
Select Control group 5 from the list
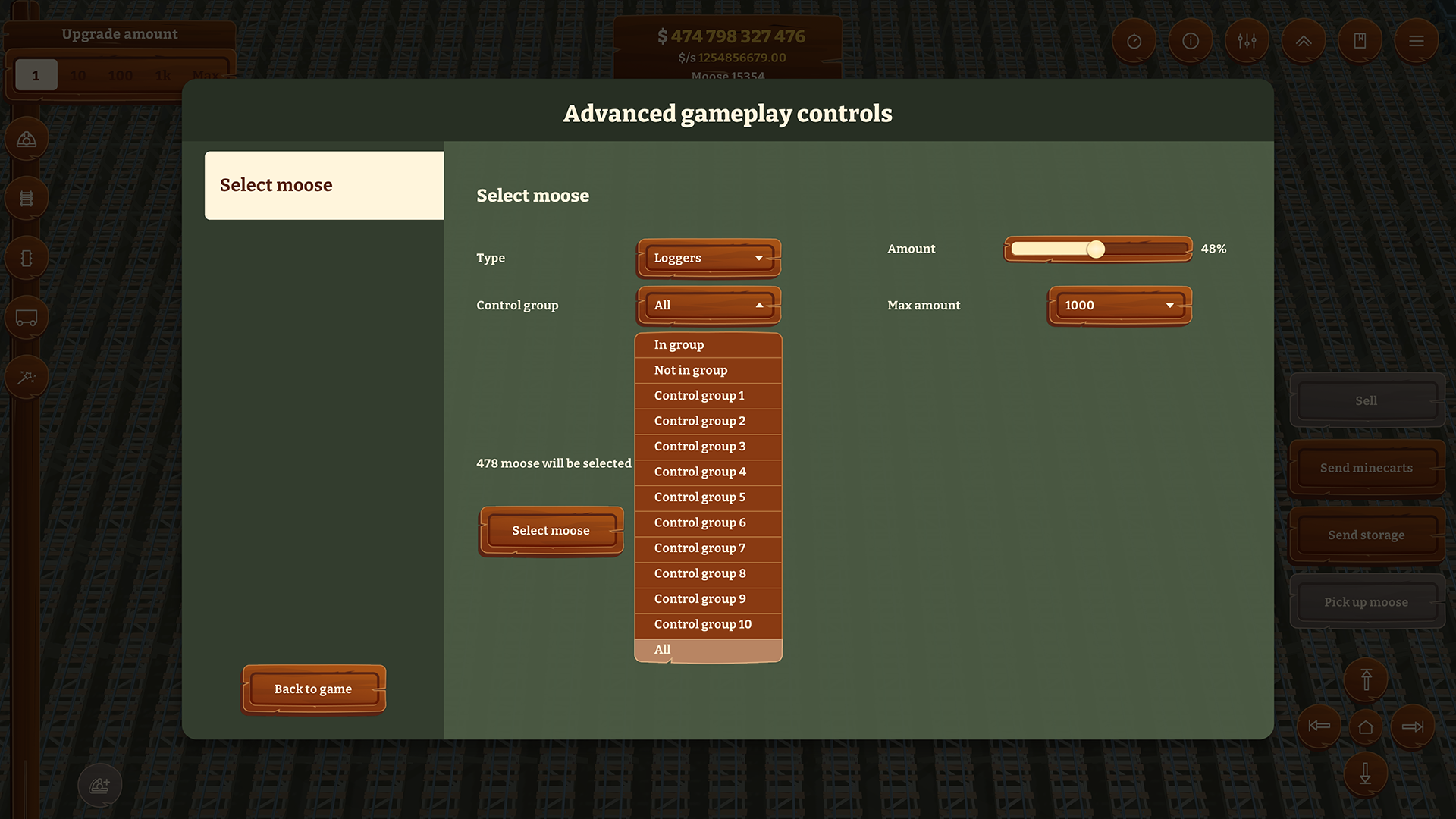(699, 497)
